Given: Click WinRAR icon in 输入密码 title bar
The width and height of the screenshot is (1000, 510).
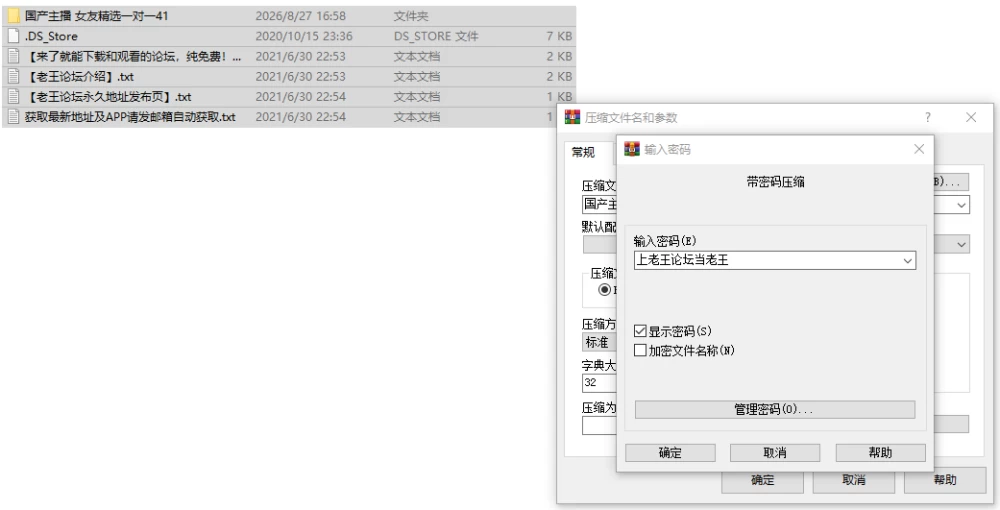Looking at the screenshot, I should [x=631, y=149].
